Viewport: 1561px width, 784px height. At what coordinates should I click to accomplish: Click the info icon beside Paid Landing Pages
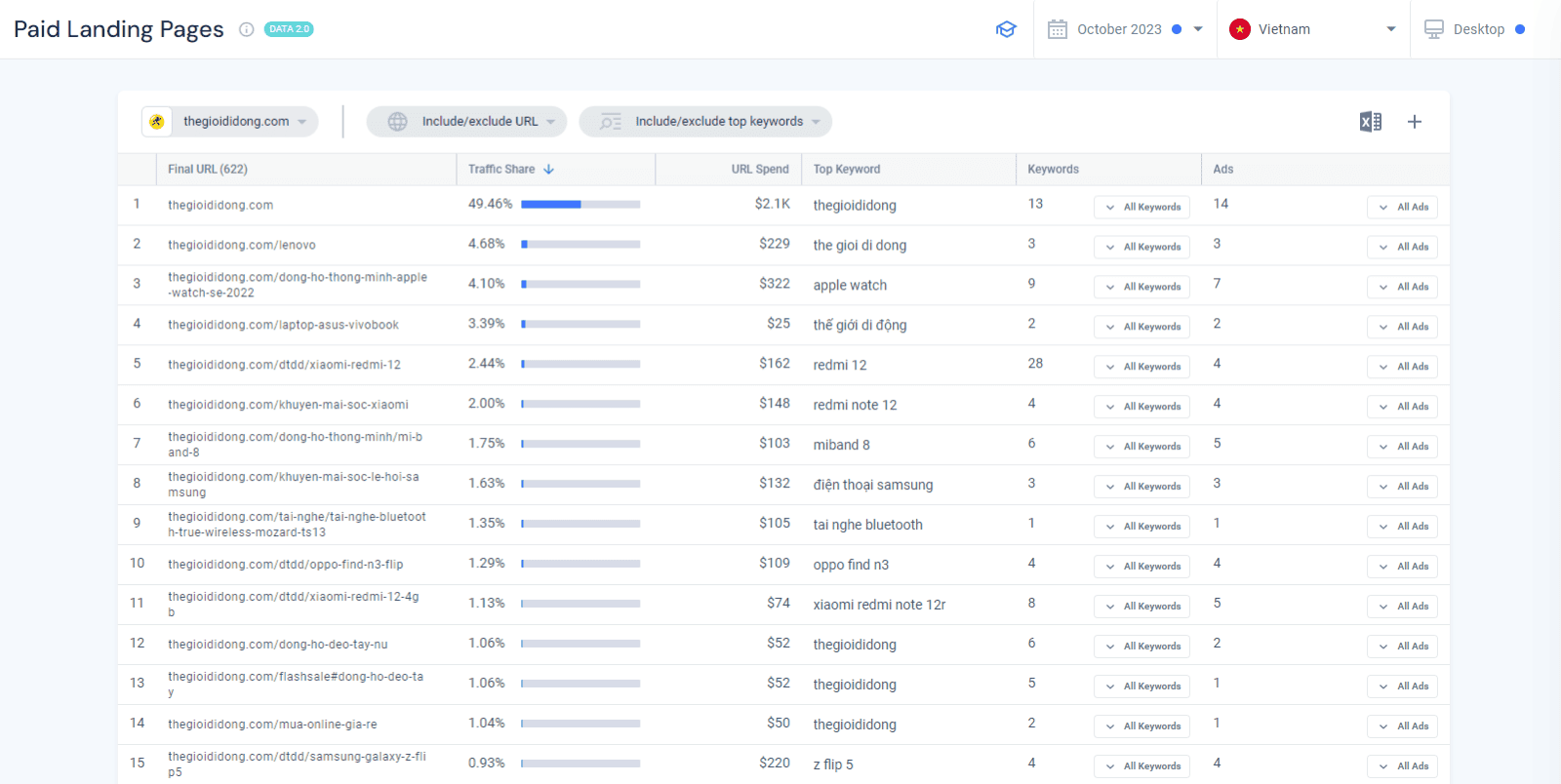pyautogui.click(x=247, y=29)
